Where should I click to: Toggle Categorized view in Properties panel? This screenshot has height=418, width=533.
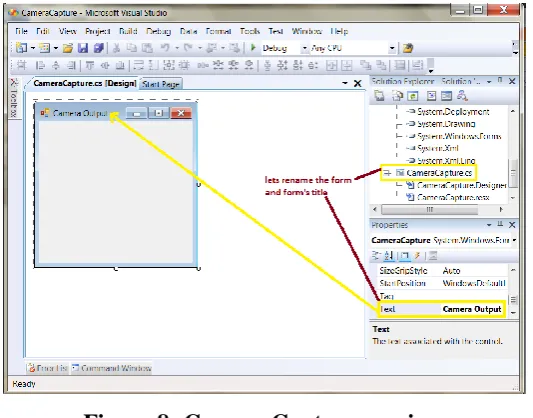click(x=376, y=256)
